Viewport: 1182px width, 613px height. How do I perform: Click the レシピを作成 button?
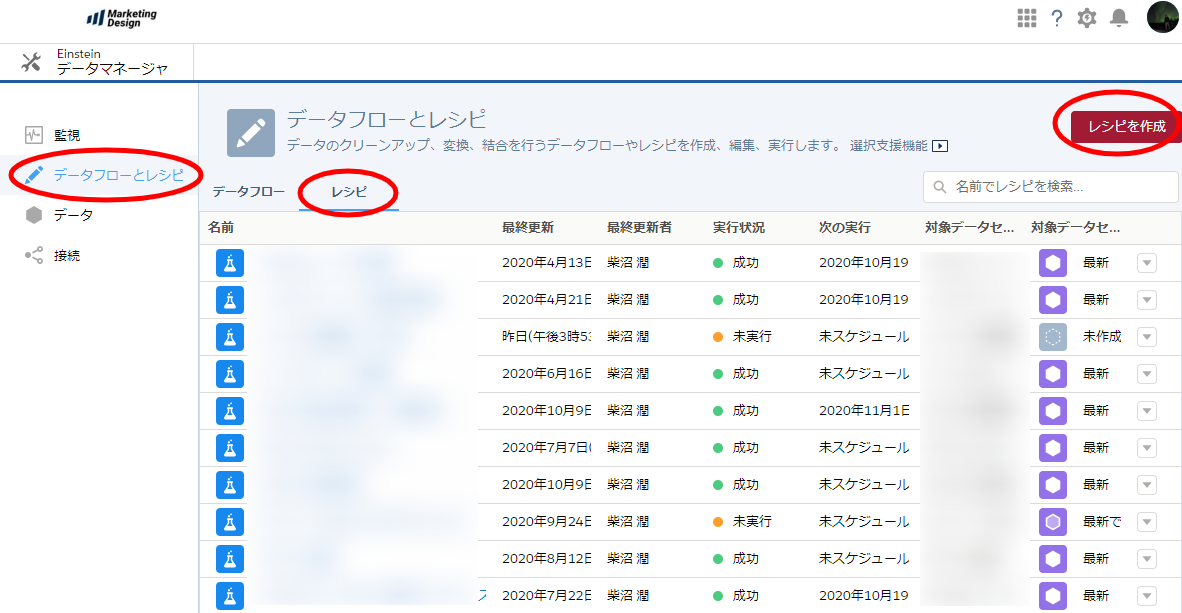[x=1126, y=127]
